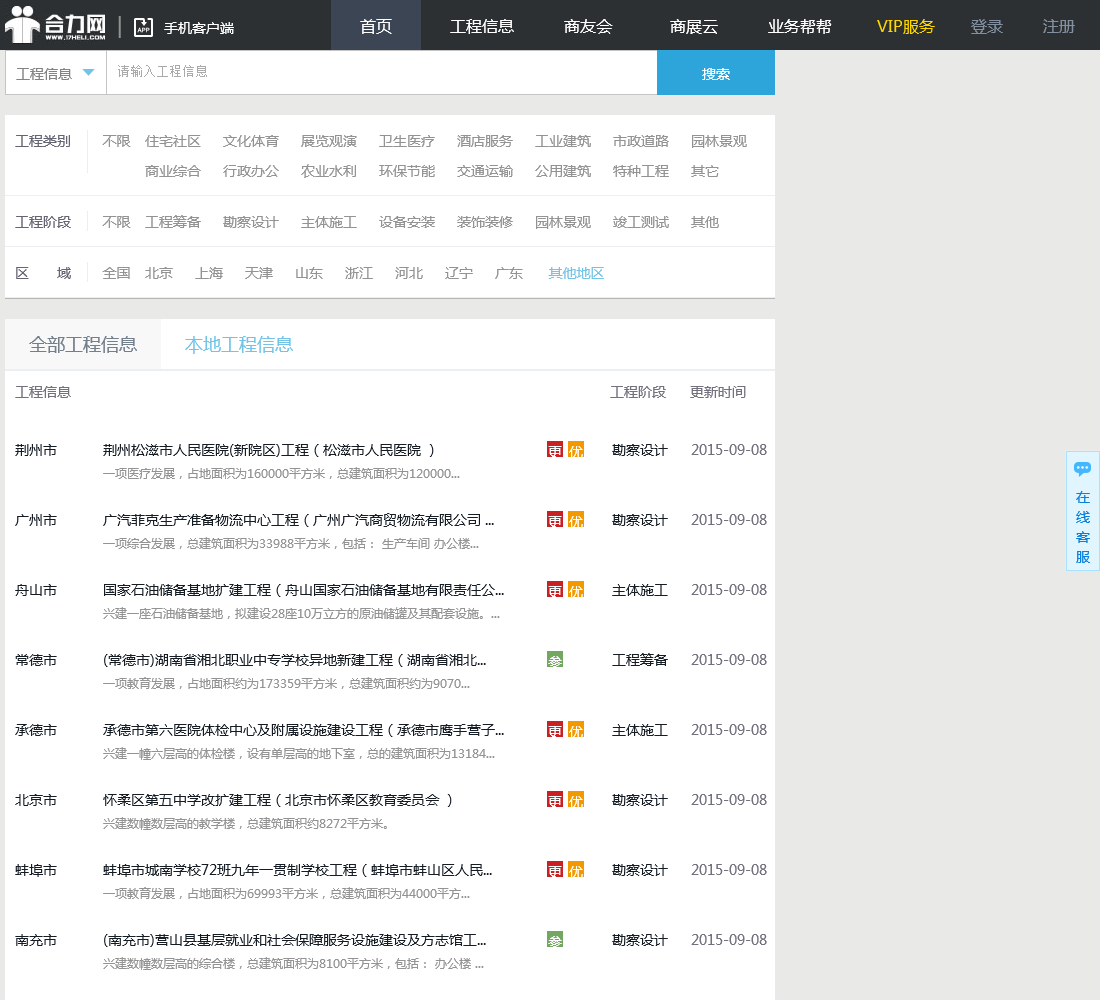
Task: Open the 工程信息 search type dropdown
Action: tap(56, 73)
